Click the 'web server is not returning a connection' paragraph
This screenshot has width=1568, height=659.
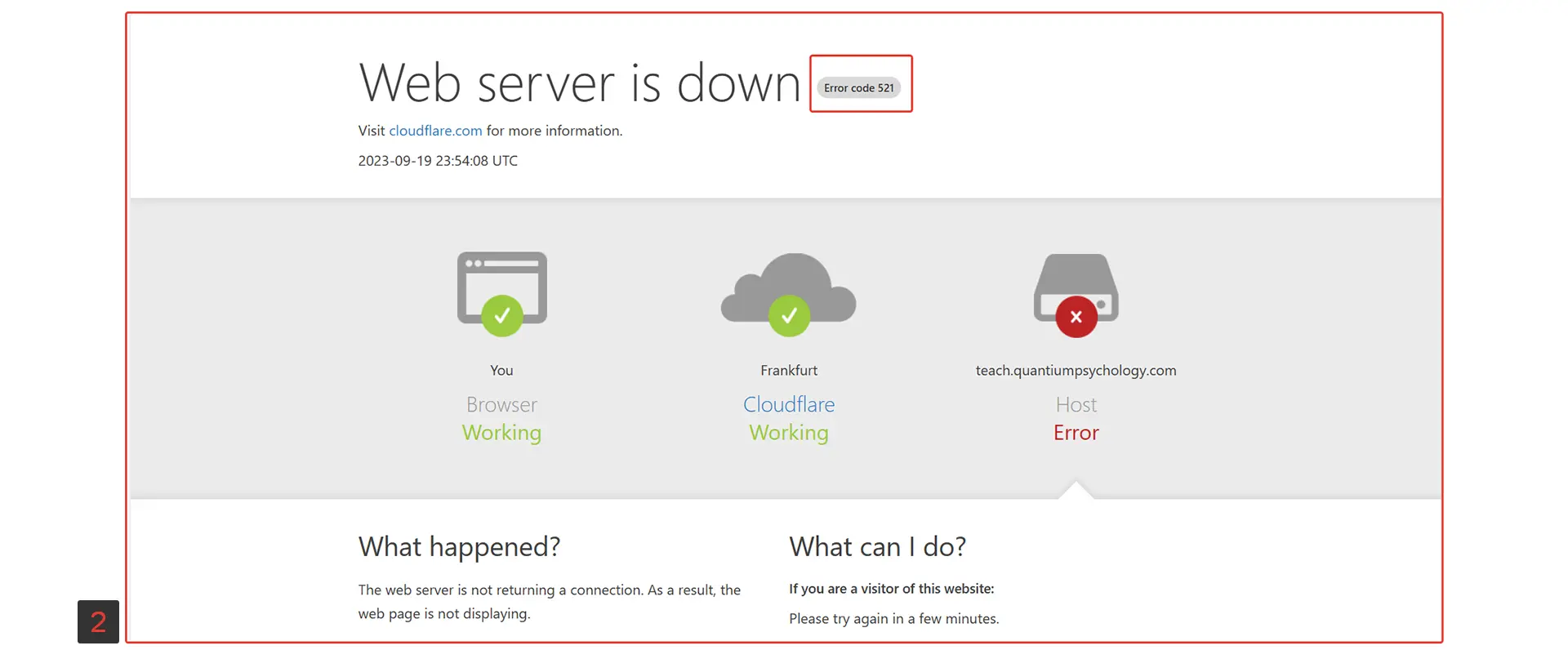pyautogui.click(x=549, y=602)
